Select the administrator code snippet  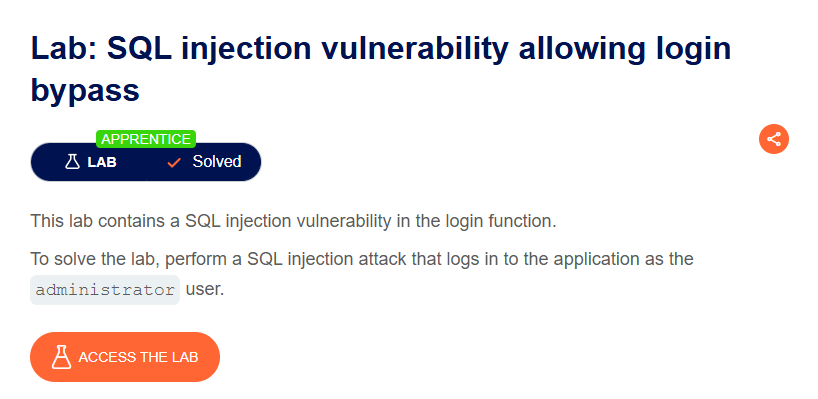[105, 290]
